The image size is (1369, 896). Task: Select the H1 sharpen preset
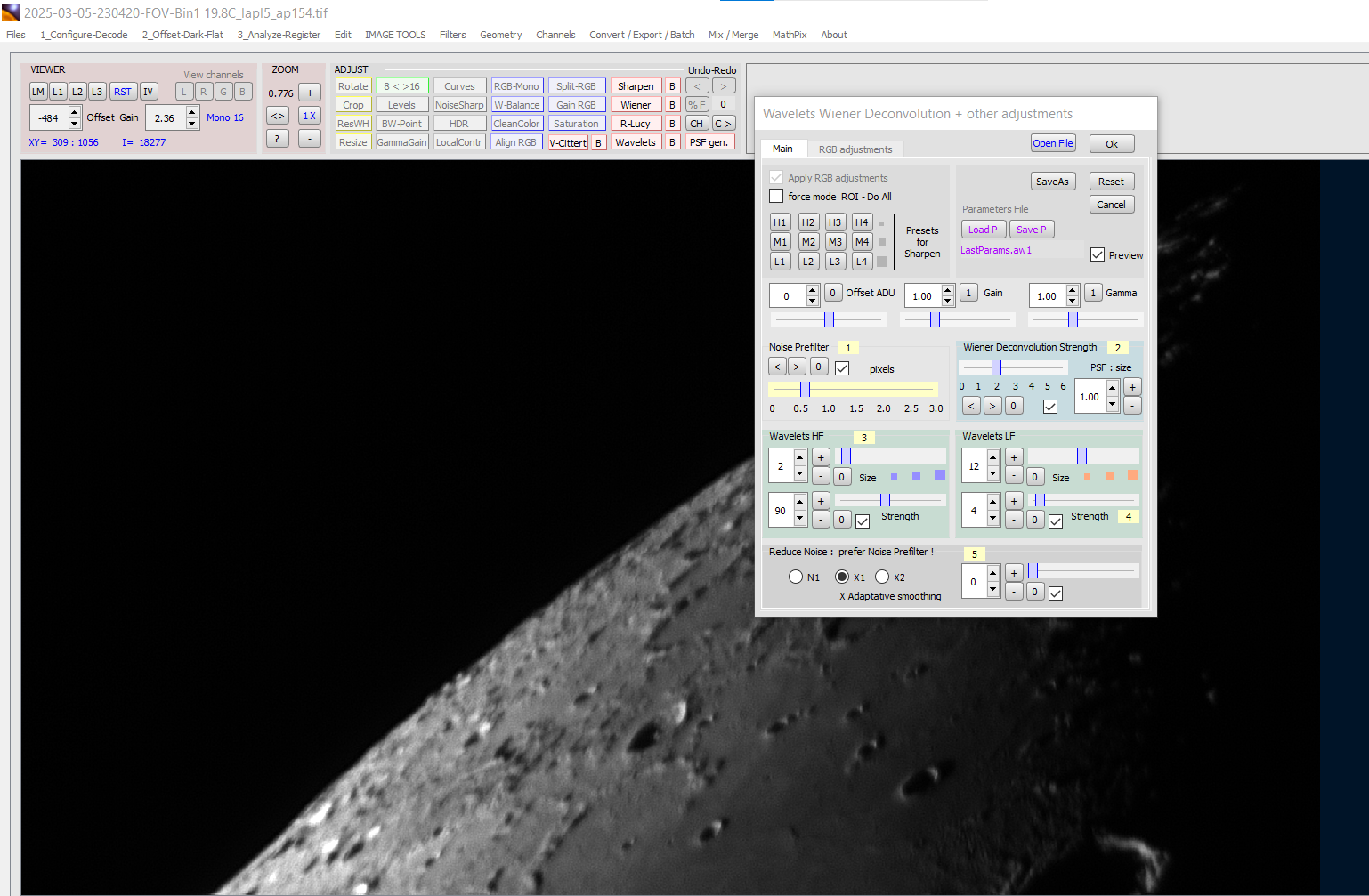click(x=780, y=222)
